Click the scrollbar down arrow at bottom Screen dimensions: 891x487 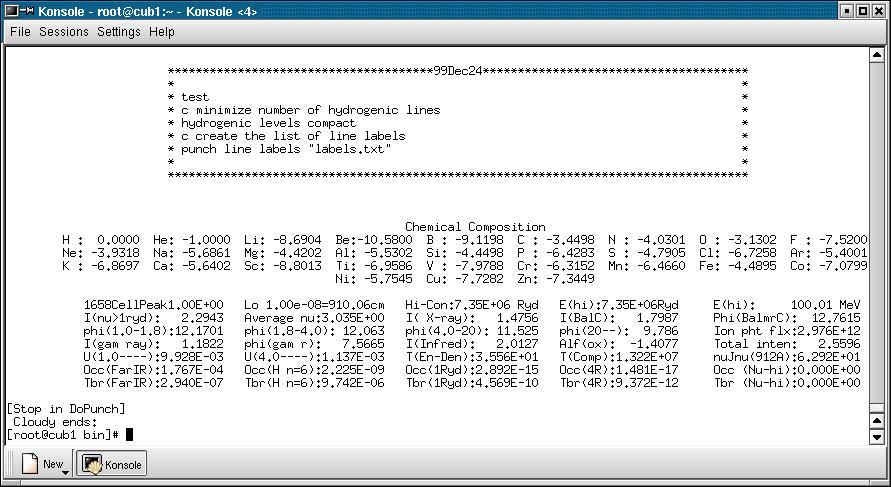[x=877, y=437]
